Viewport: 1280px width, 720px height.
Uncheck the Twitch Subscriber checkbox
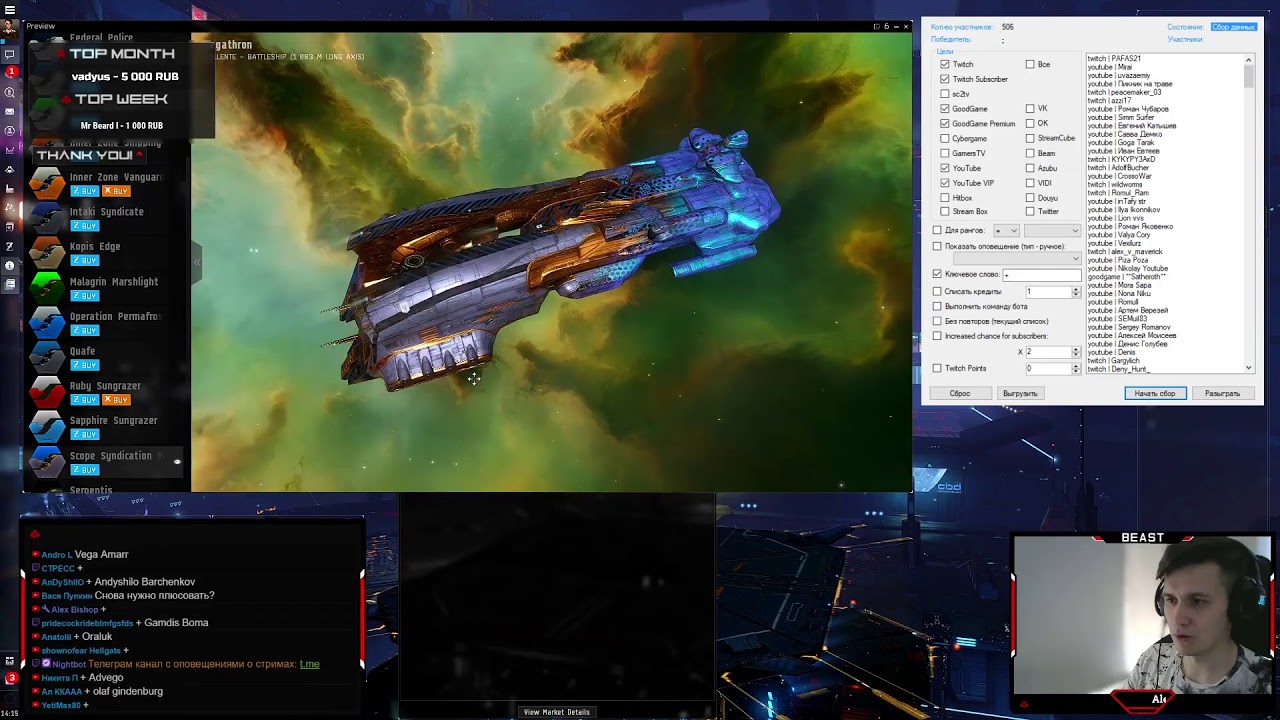click(x=945, y=79)
